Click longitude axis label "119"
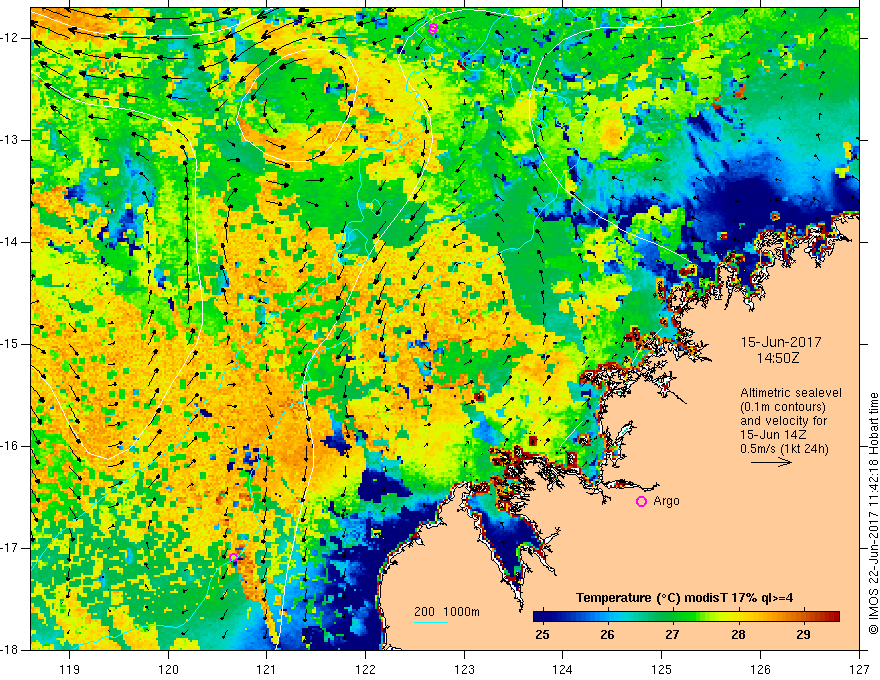 pos(70,669)
